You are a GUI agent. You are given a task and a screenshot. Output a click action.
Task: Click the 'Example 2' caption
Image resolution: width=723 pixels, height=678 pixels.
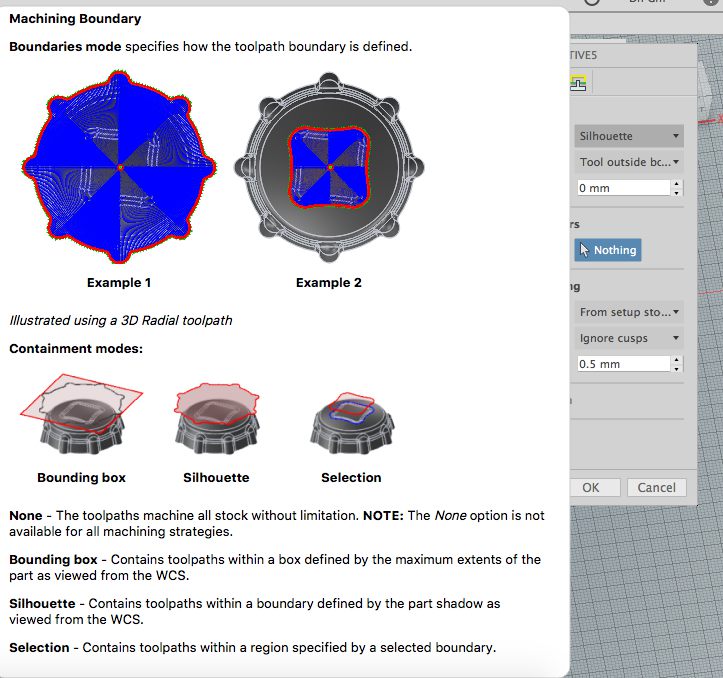tap(329, 283)
